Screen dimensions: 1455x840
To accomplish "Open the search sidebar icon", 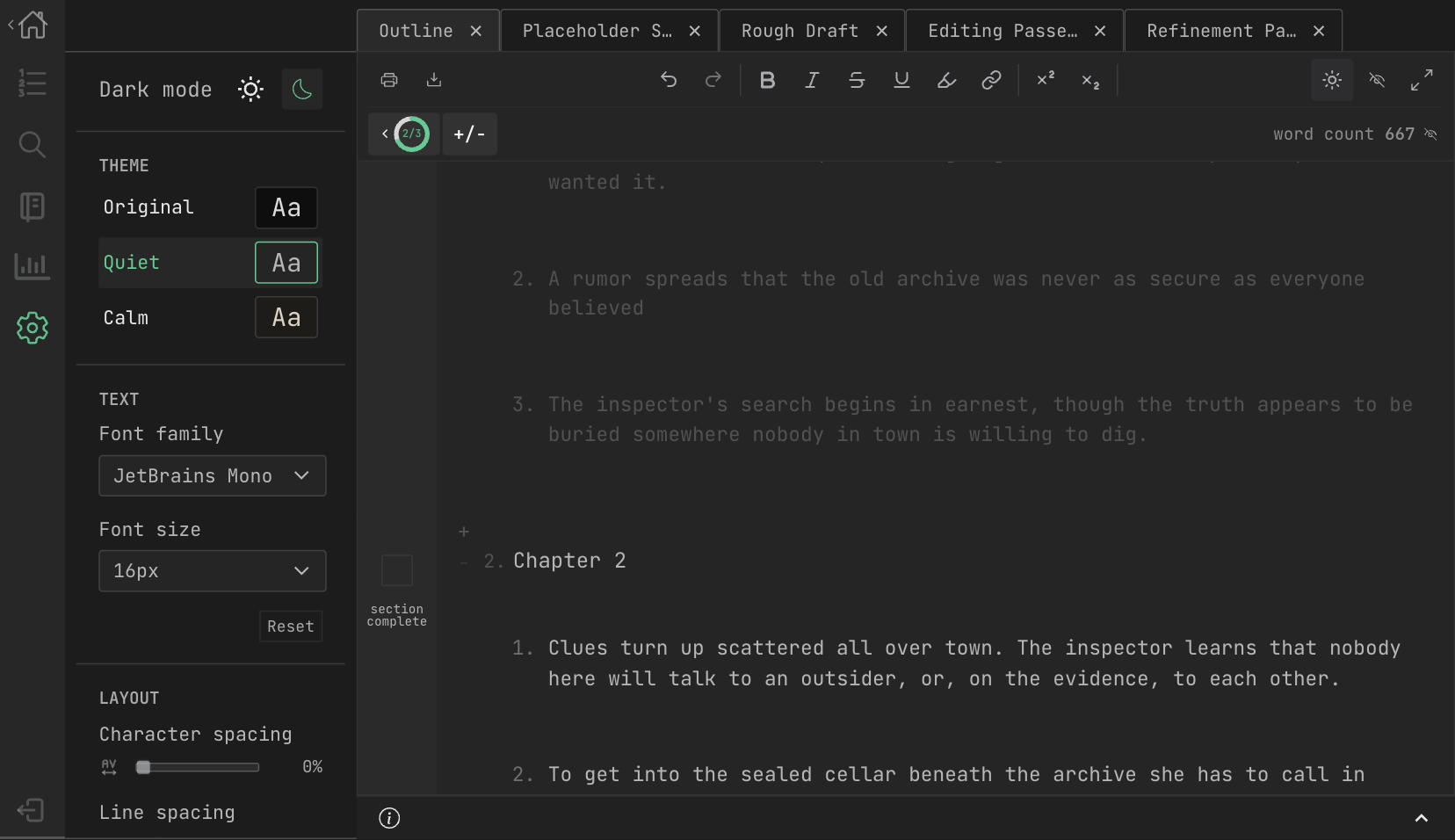I will point(33,144).
